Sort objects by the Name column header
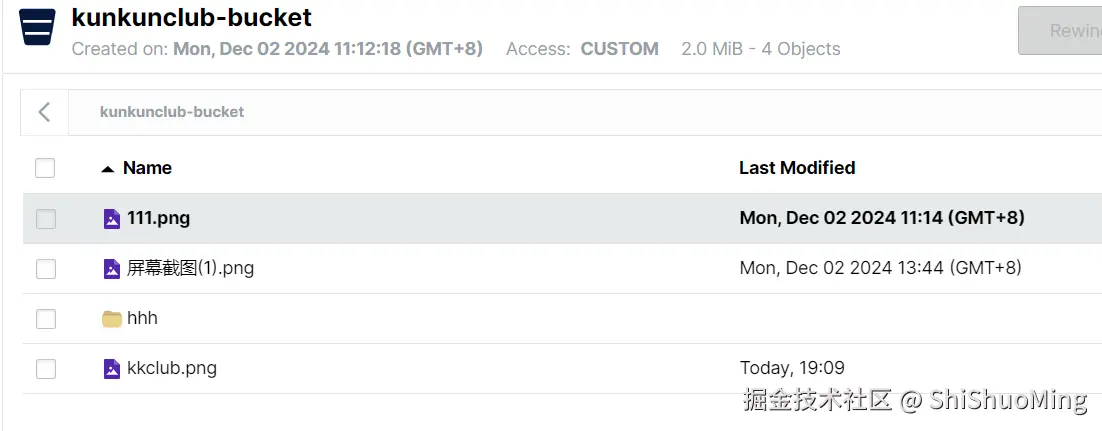This screenshot has height=431, width=1102. 147,168
